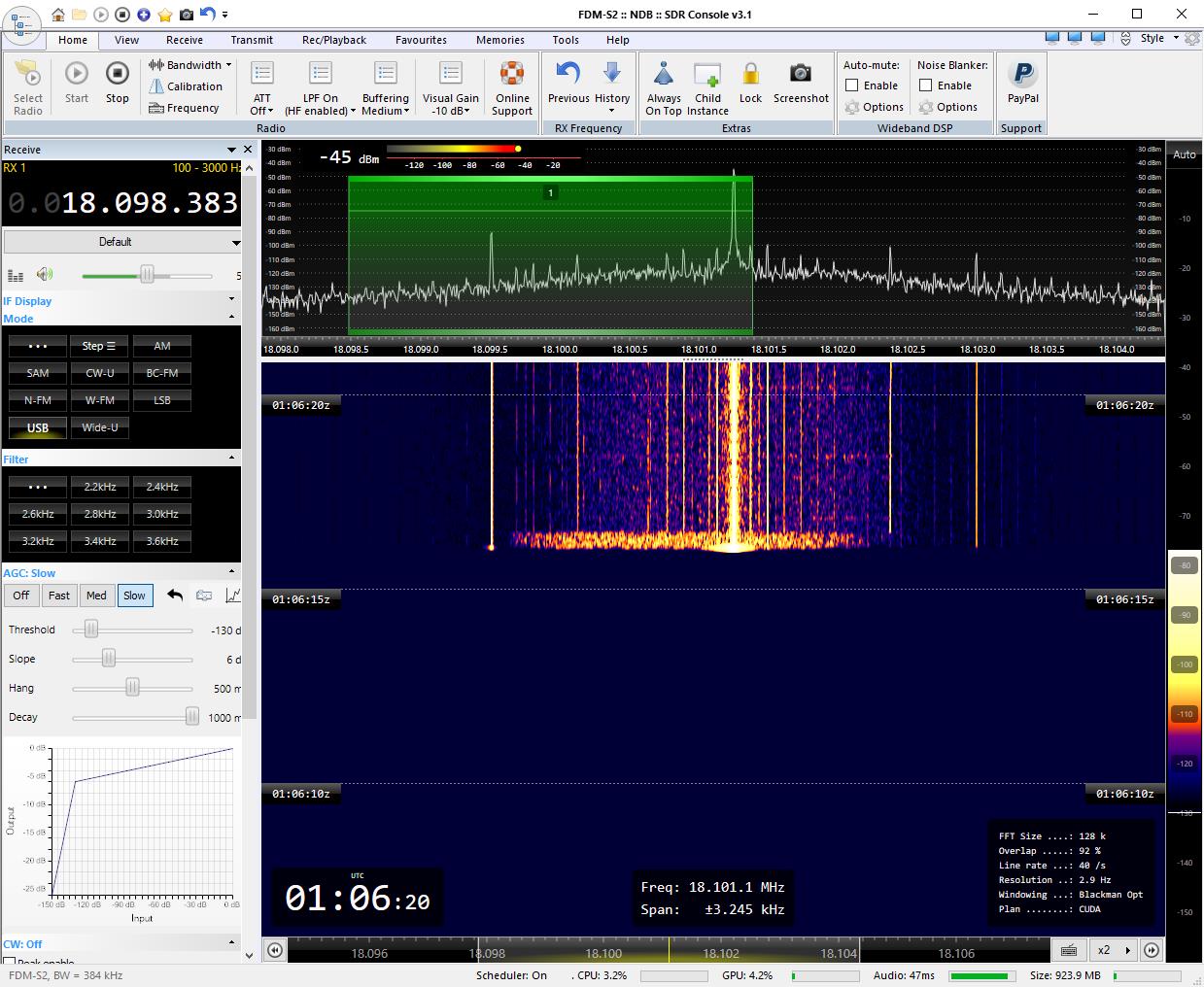Enable the Noise Blanker checkbox
The height and width of the screenshot is (987, 1204).
tap(926, 85)
